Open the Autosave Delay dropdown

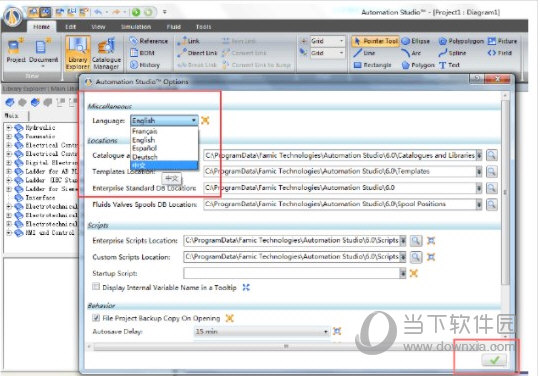tap(325, 332)
